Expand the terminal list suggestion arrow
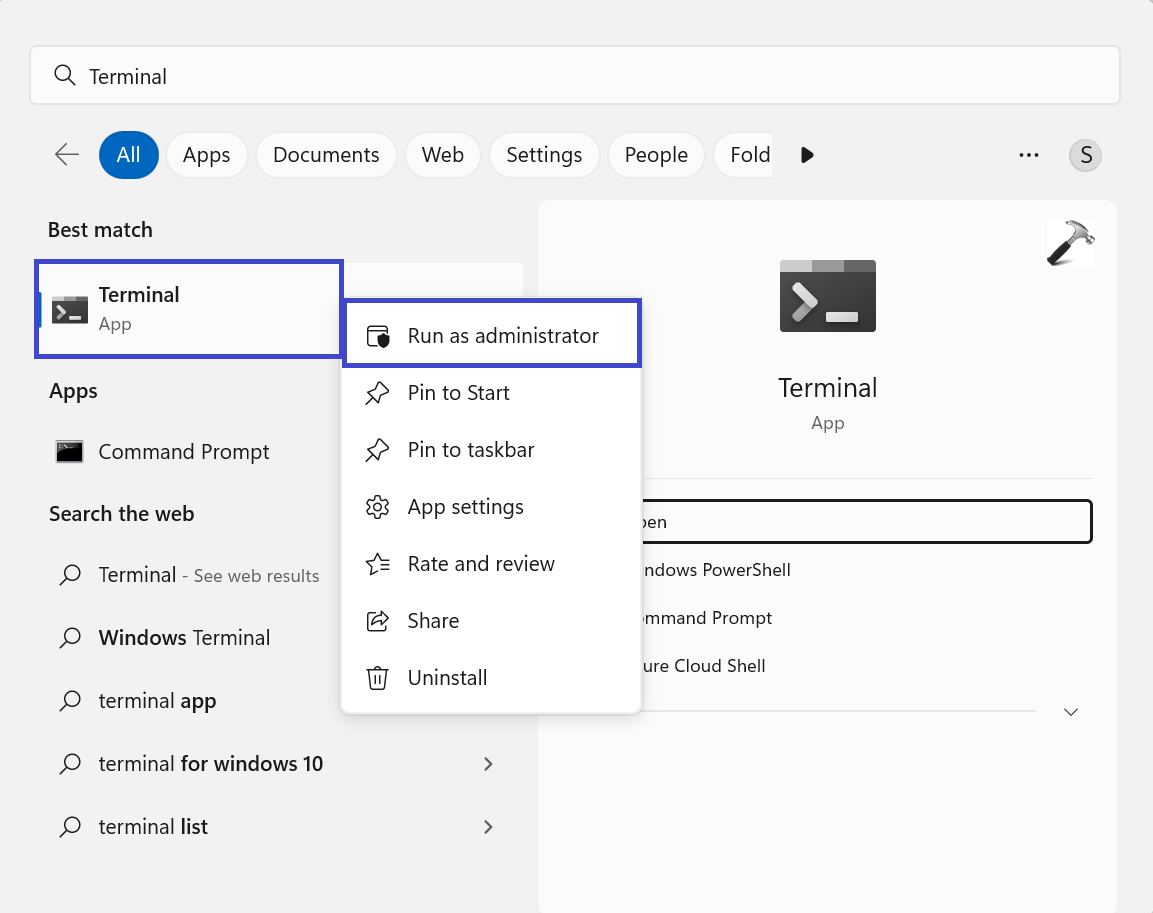Image resolution: width=1153 pixels, height=913 pixels. click(x=488, y=827)
